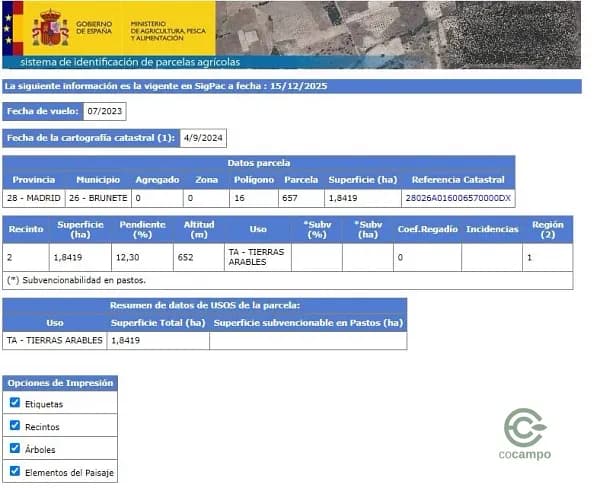
Task: Click the 26 - BRUNETE municipio cell
Action: [x=98, y=198]
